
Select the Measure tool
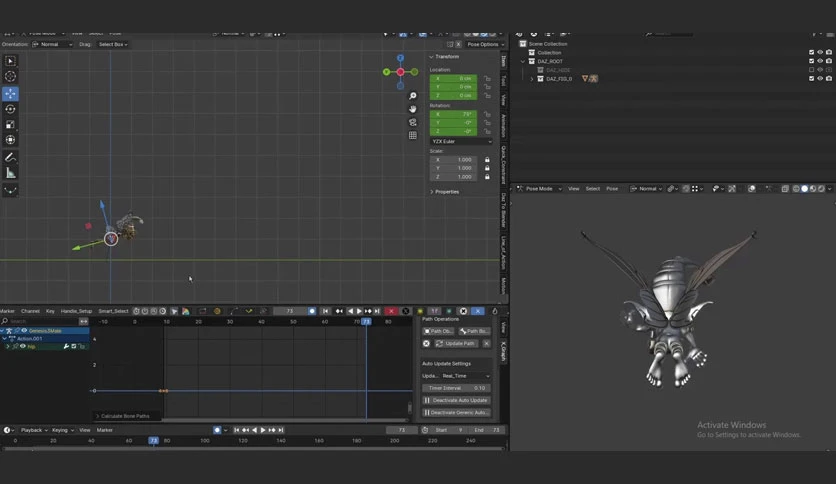pyautogui.click(x=10, y=173)
